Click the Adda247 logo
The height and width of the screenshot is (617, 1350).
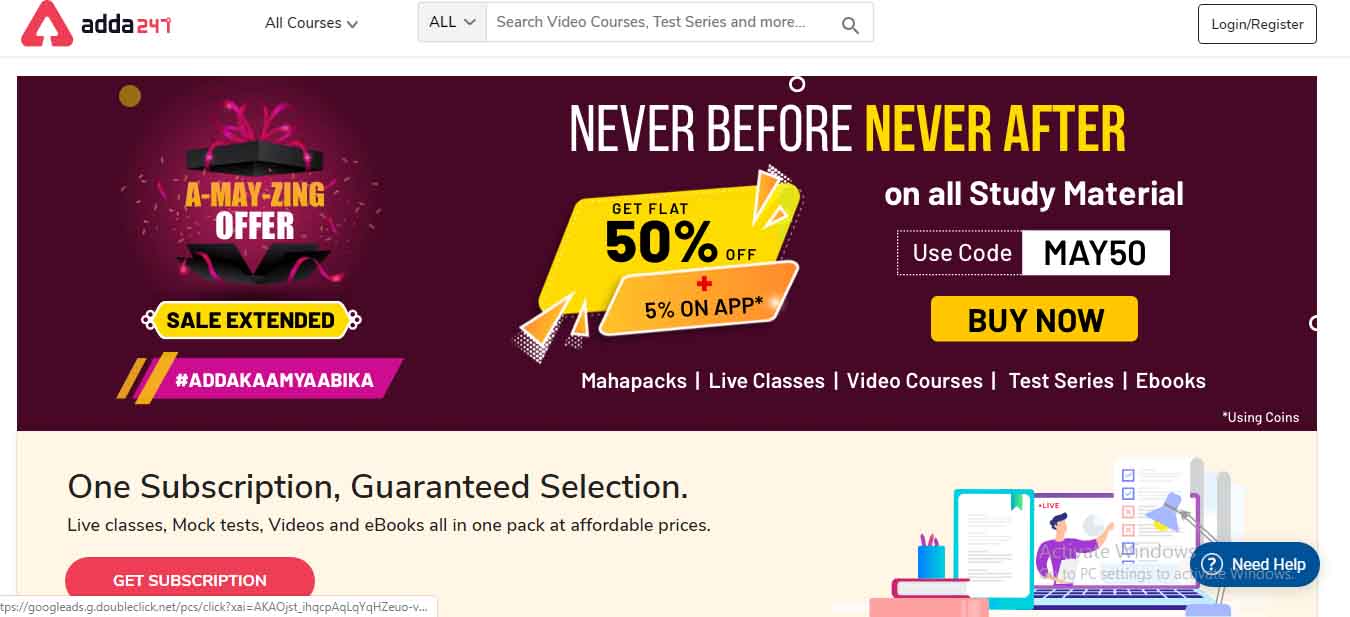(x=97, y=24)
